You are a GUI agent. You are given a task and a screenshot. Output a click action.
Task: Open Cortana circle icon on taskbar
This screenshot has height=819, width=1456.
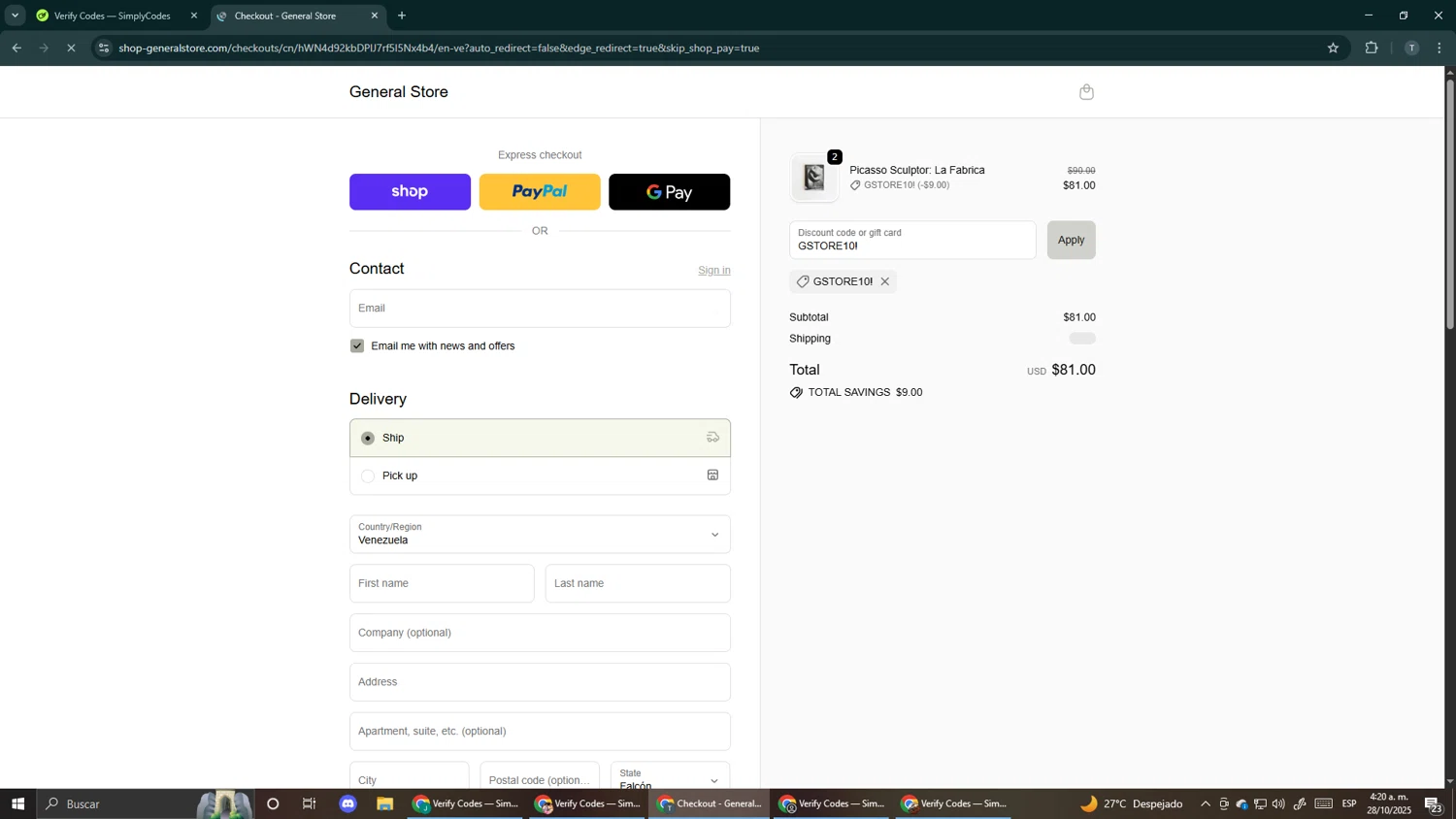click(x=273, y=803)
